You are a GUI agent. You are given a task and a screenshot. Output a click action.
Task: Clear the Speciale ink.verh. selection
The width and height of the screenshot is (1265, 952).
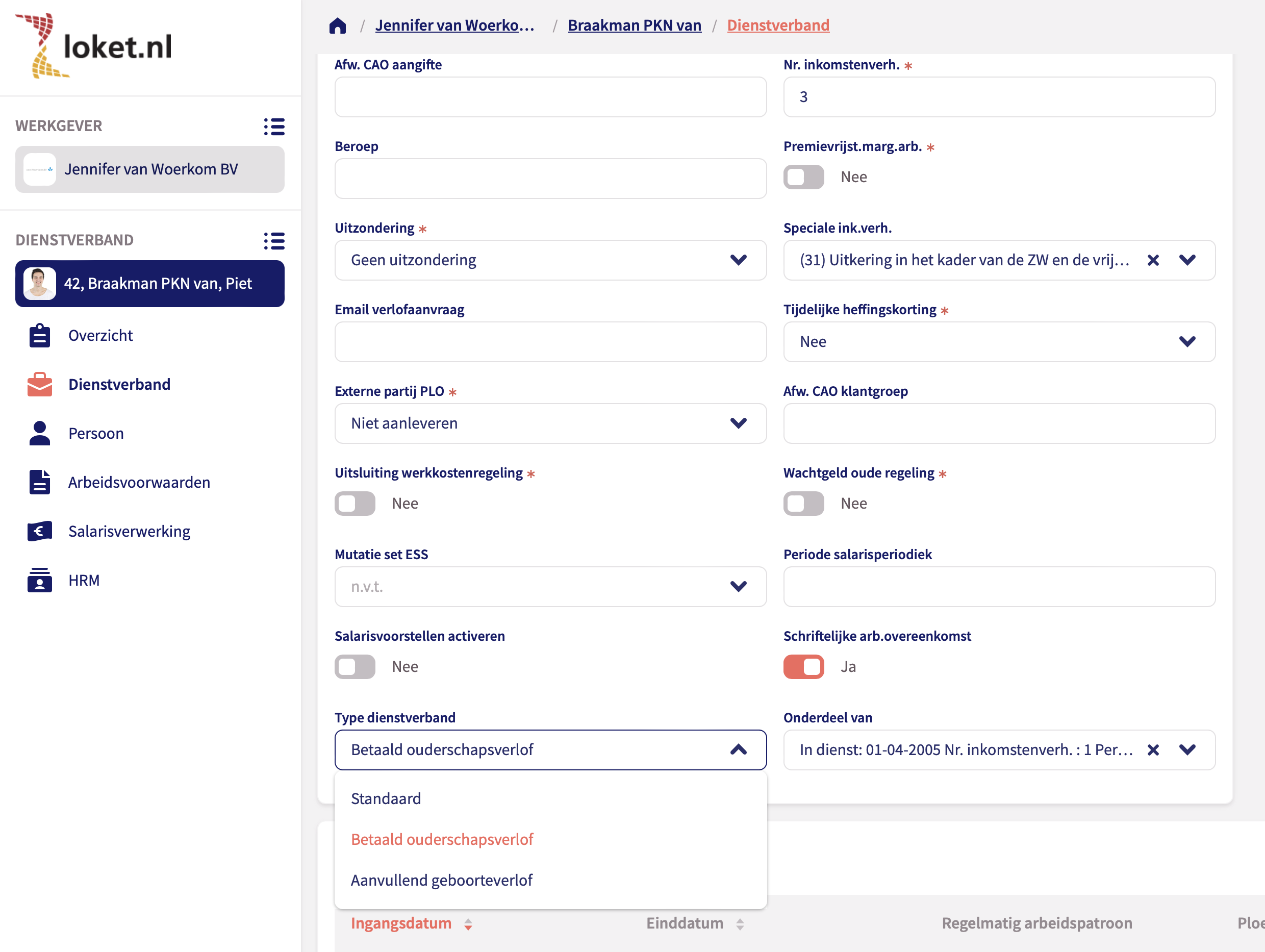1152,260
